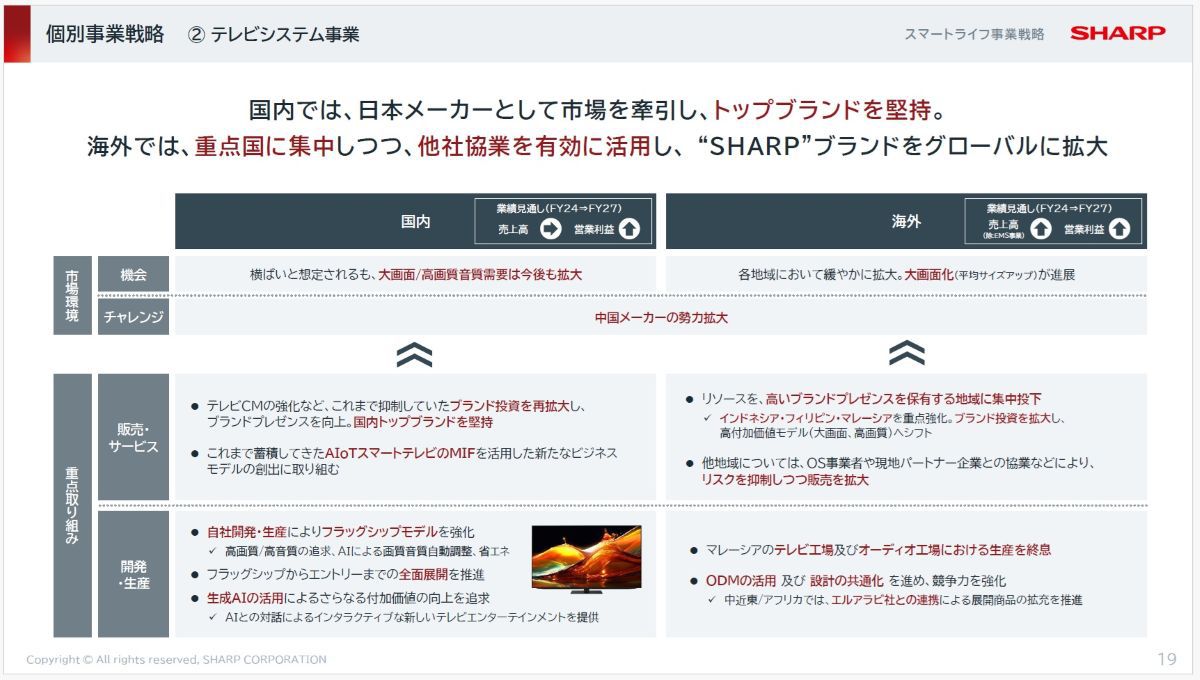
Task: Click the double chevron under the domestic column
Action: tap(415, 354)
